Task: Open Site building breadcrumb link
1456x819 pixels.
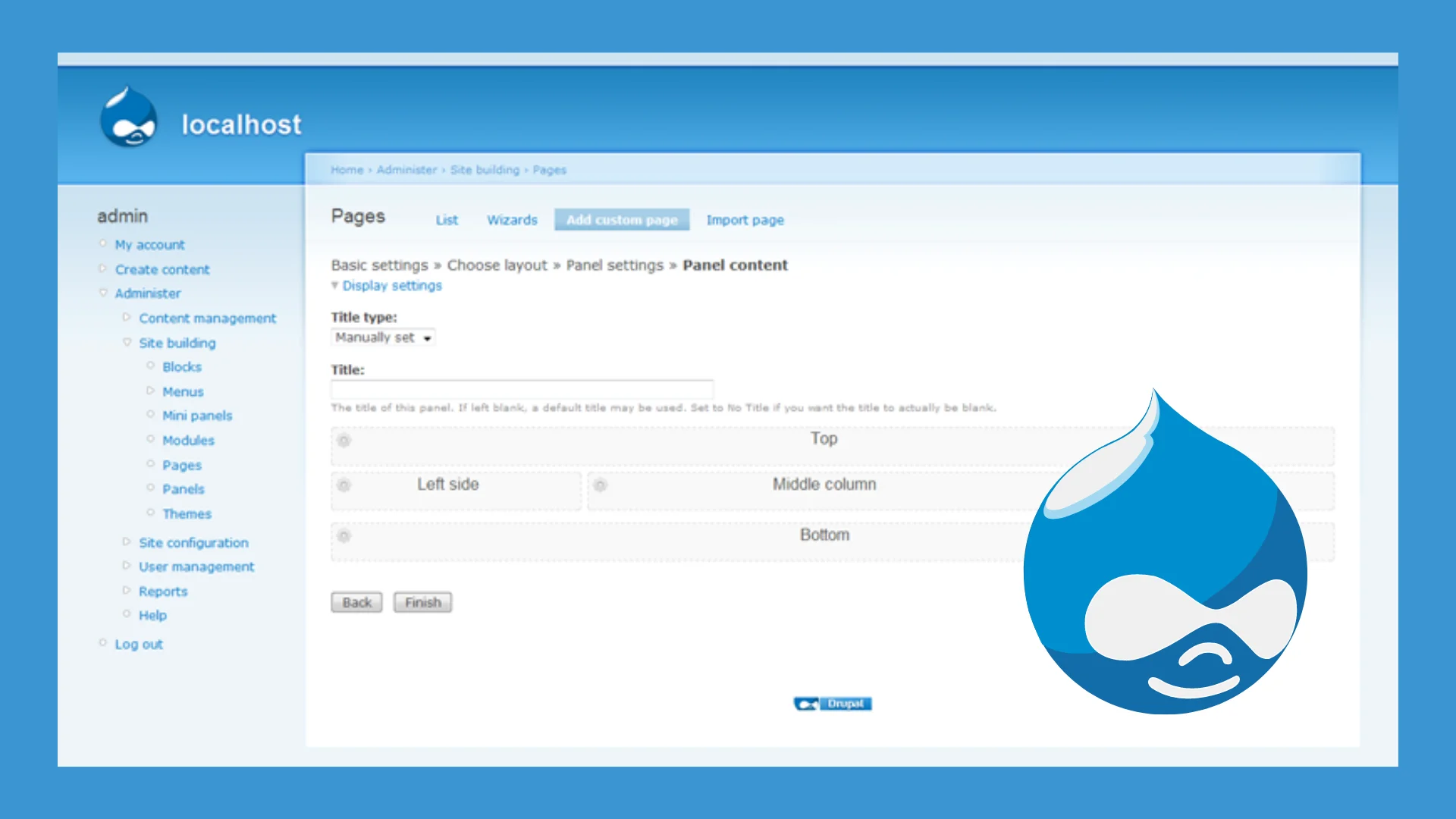Action: point(485,170)
